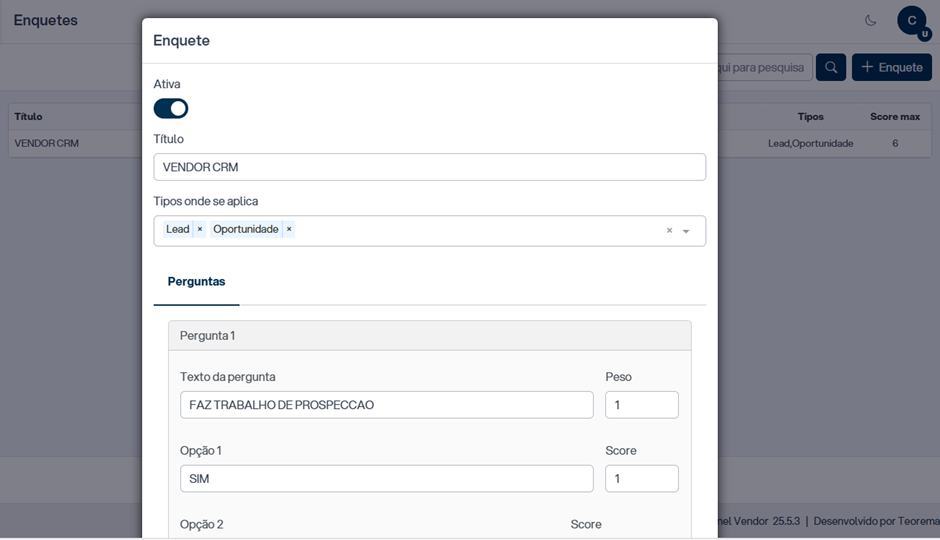Expand the Tipos onde se aplica dropdown
Screen dimensions: 940x540
pos(686,231)
